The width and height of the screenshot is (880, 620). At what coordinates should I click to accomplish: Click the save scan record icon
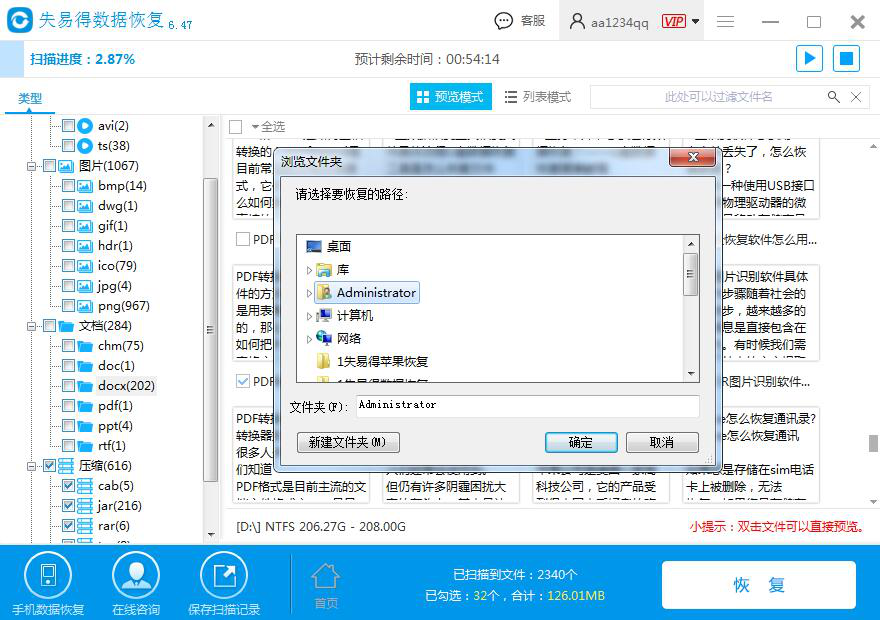click(224, 575)
